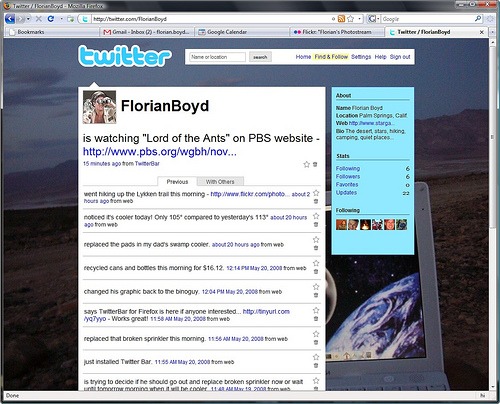500x404 pixels.
Task: Open the Home link
Action: 303,57
